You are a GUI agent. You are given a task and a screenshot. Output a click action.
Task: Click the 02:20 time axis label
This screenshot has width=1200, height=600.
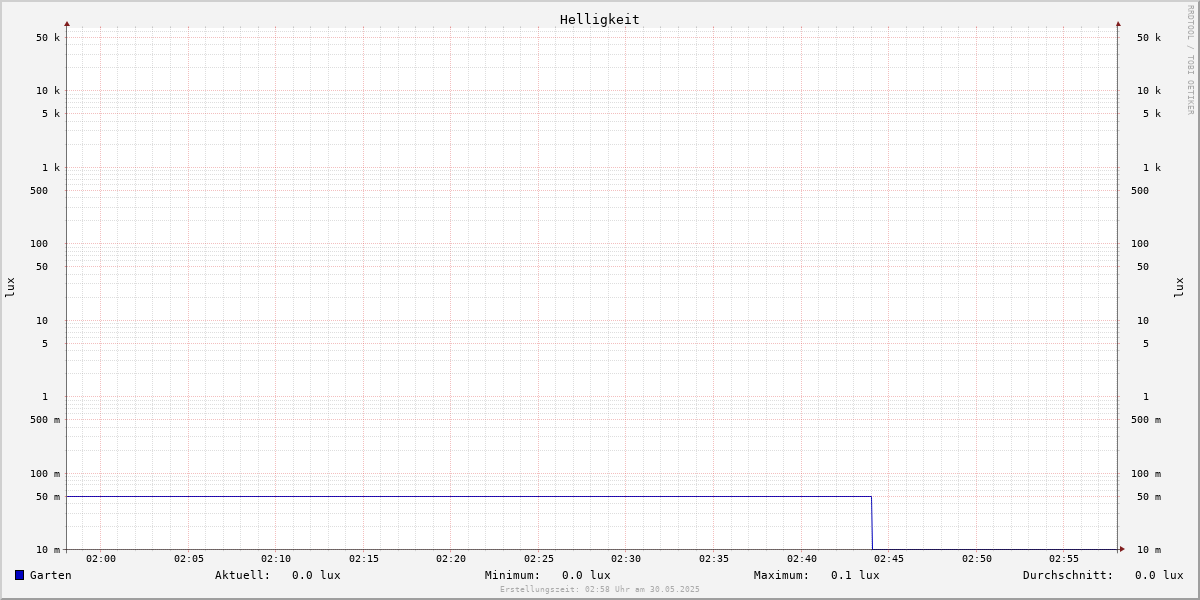[x=451, y=559]
